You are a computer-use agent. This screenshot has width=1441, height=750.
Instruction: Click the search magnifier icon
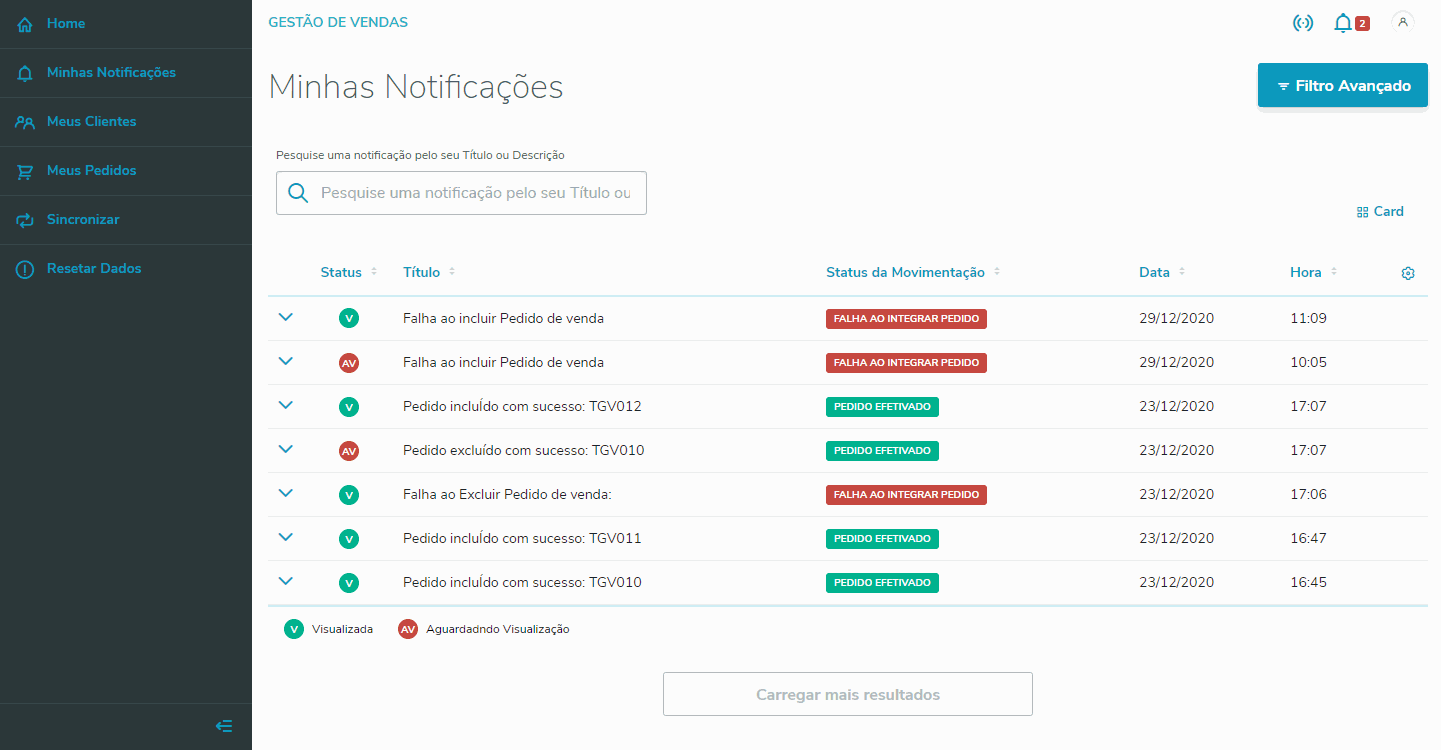[298, 193]
